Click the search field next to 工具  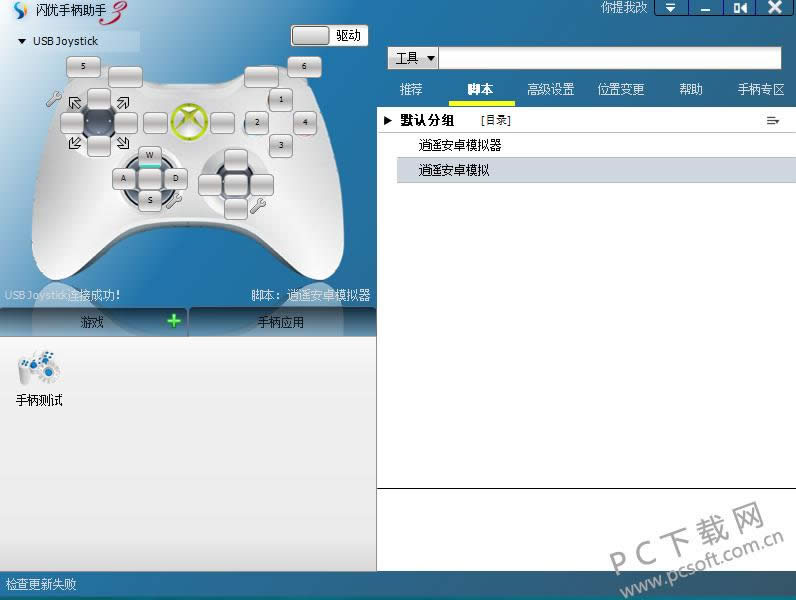[610, 59]
